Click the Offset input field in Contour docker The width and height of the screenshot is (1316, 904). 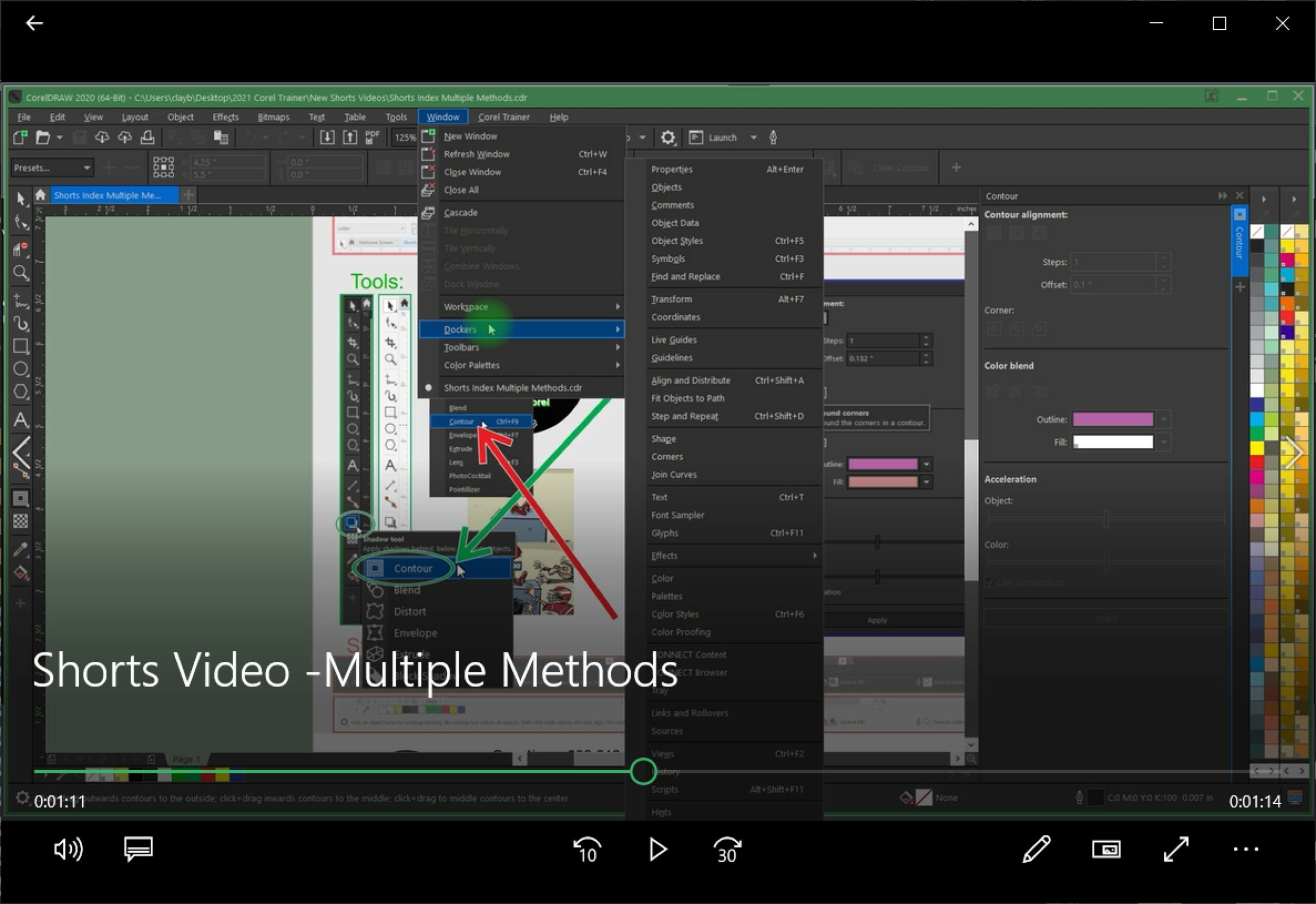tap(1114, 285)
